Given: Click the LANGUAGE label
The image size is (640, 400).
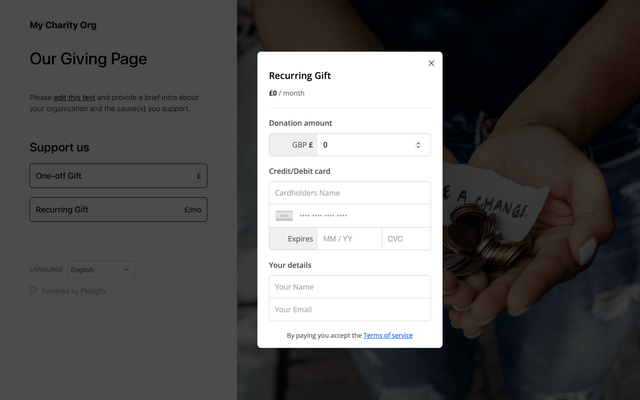Looking at the screenshot, I should tap(46, 269).
